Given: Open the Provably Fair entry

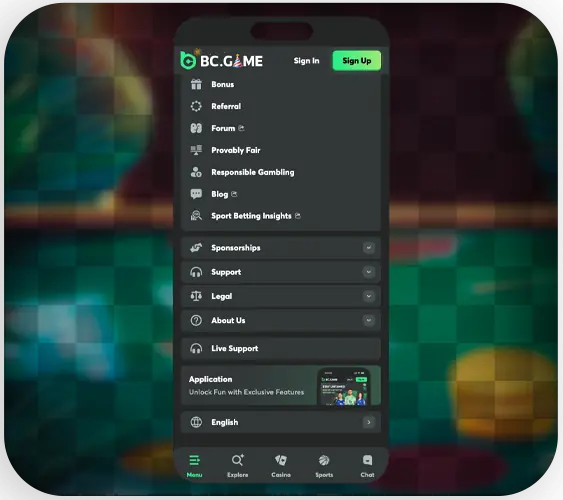Looking at the screenshot, I should pyautogui.click(x=236, y=150).
